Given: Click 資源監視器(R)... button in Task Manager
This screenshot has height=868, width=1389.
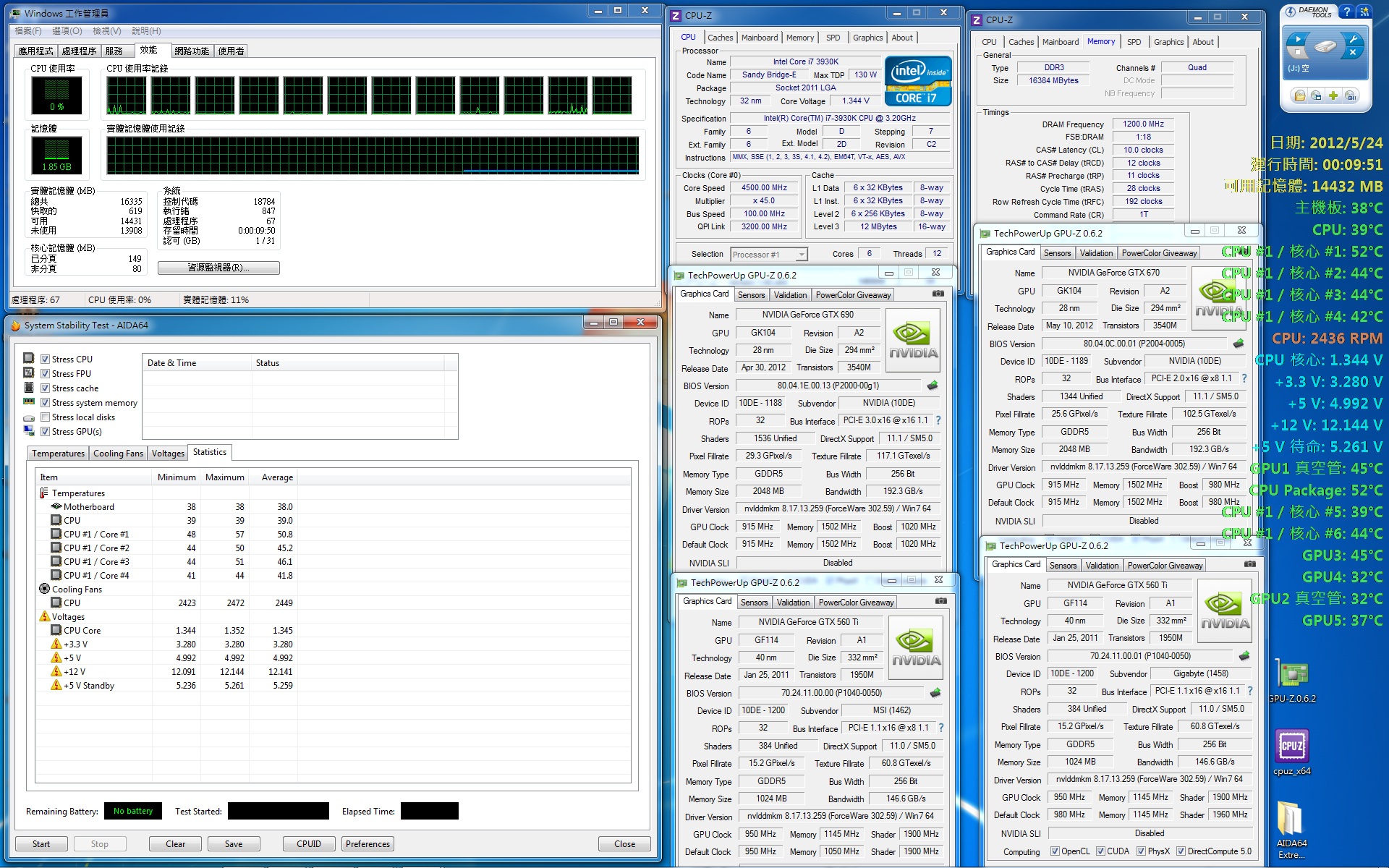Looking at the screenshot, I should pyautogui.click(x=218, y=268).
